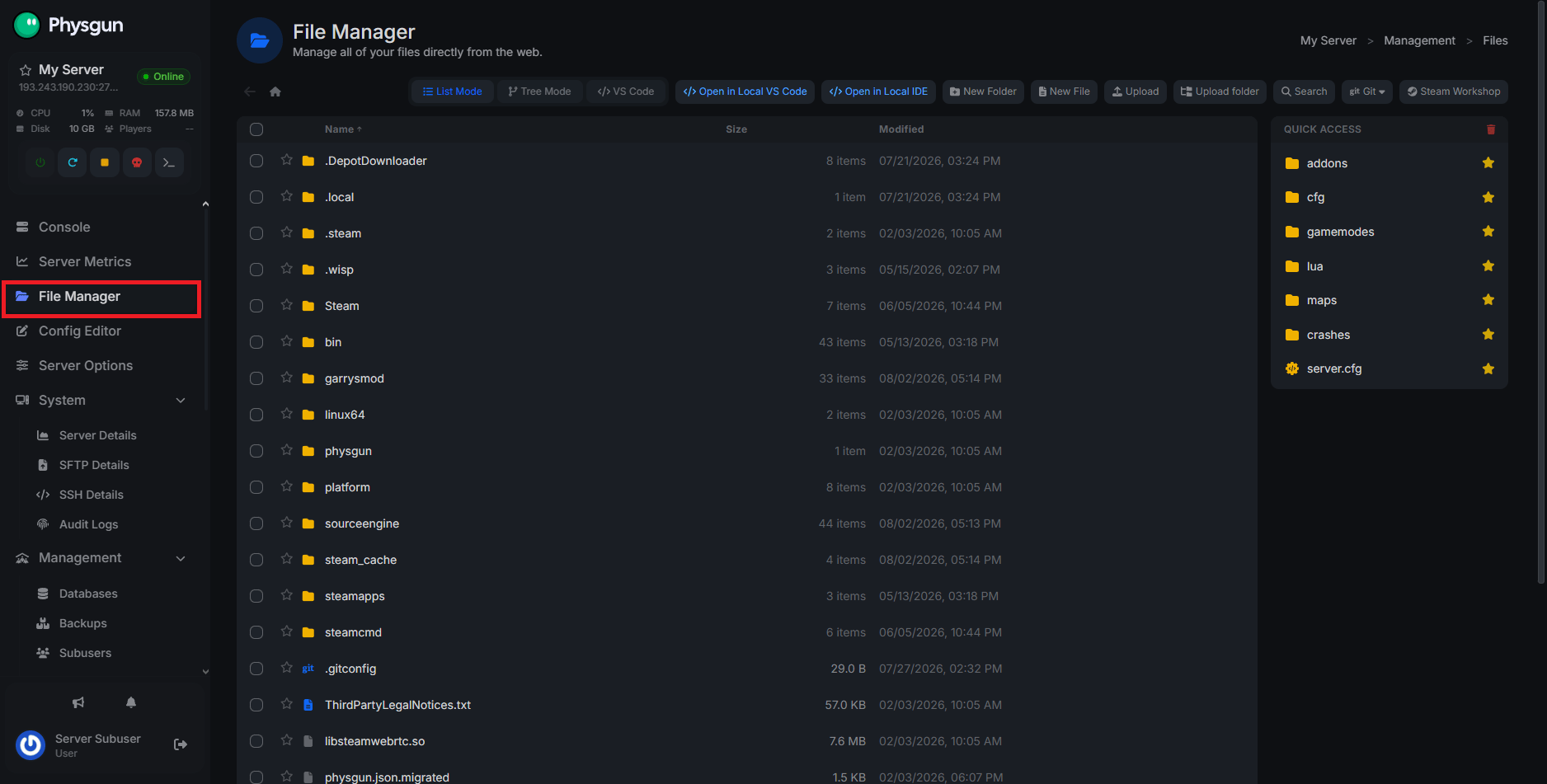Screen dimensions: 1547x784
Task: Create a New File
Action: (1064, 92)
